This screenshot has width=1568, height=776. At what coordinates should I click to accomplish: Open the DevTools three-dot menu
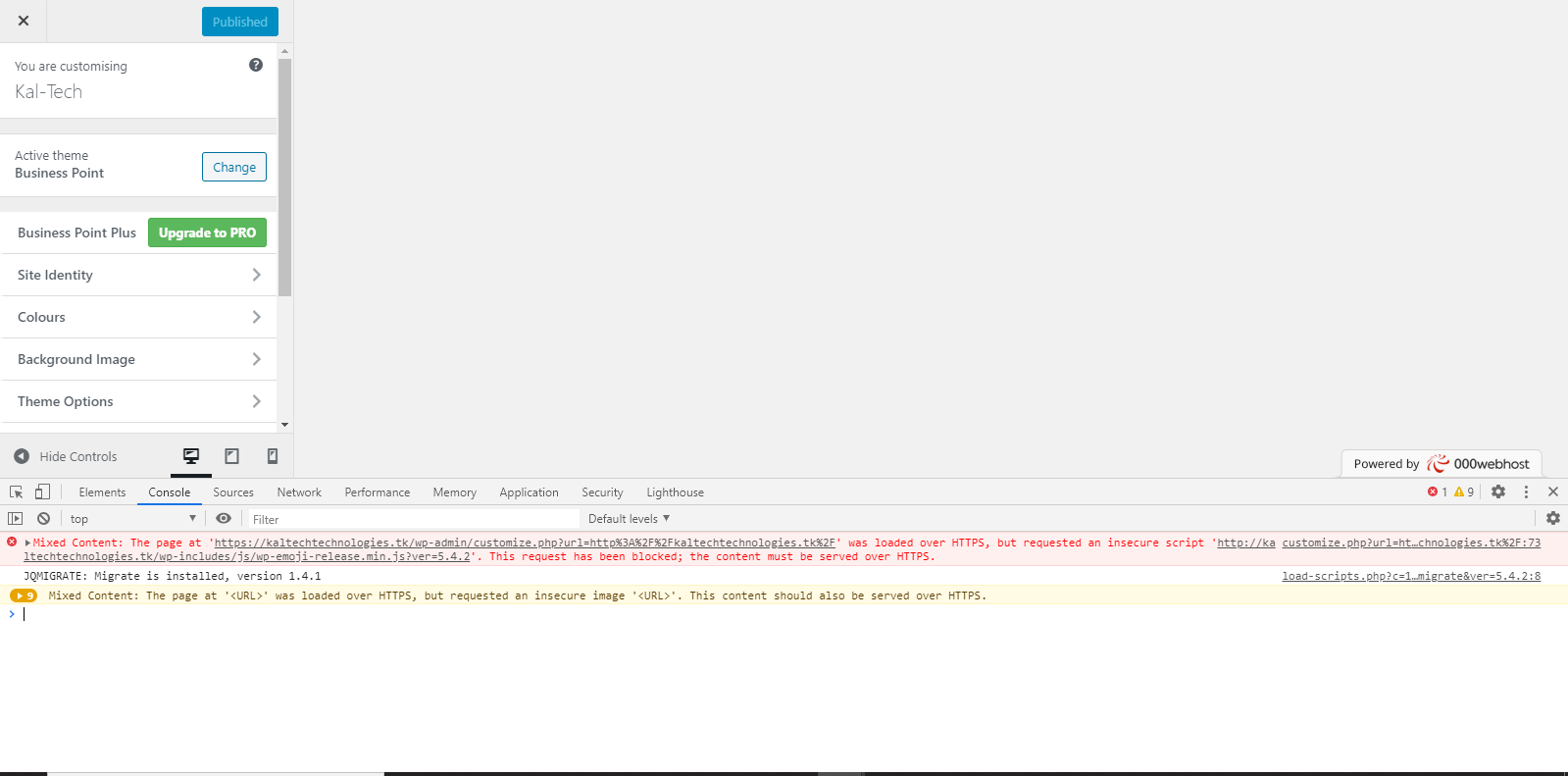(1526, 491)
